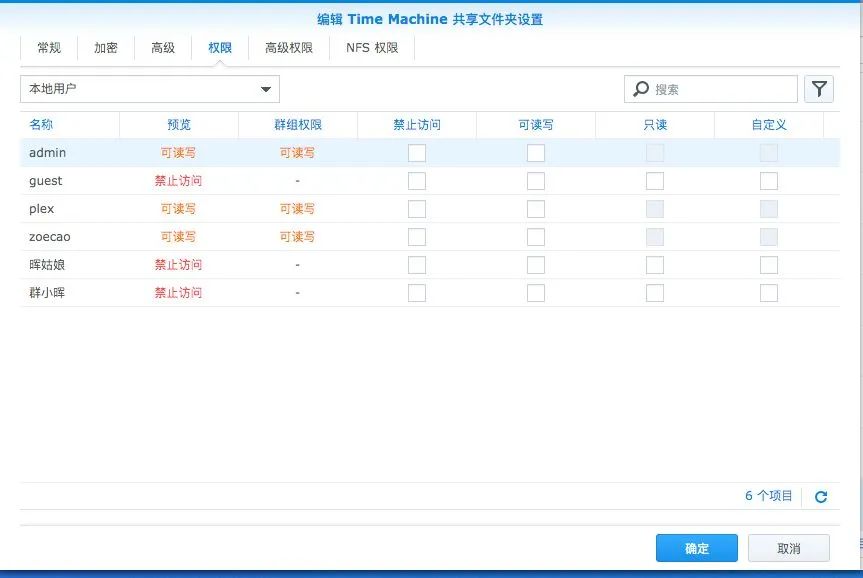863x578 pixels.
Task: Click 6 个项目 item count text
Action: click(768, 496)
